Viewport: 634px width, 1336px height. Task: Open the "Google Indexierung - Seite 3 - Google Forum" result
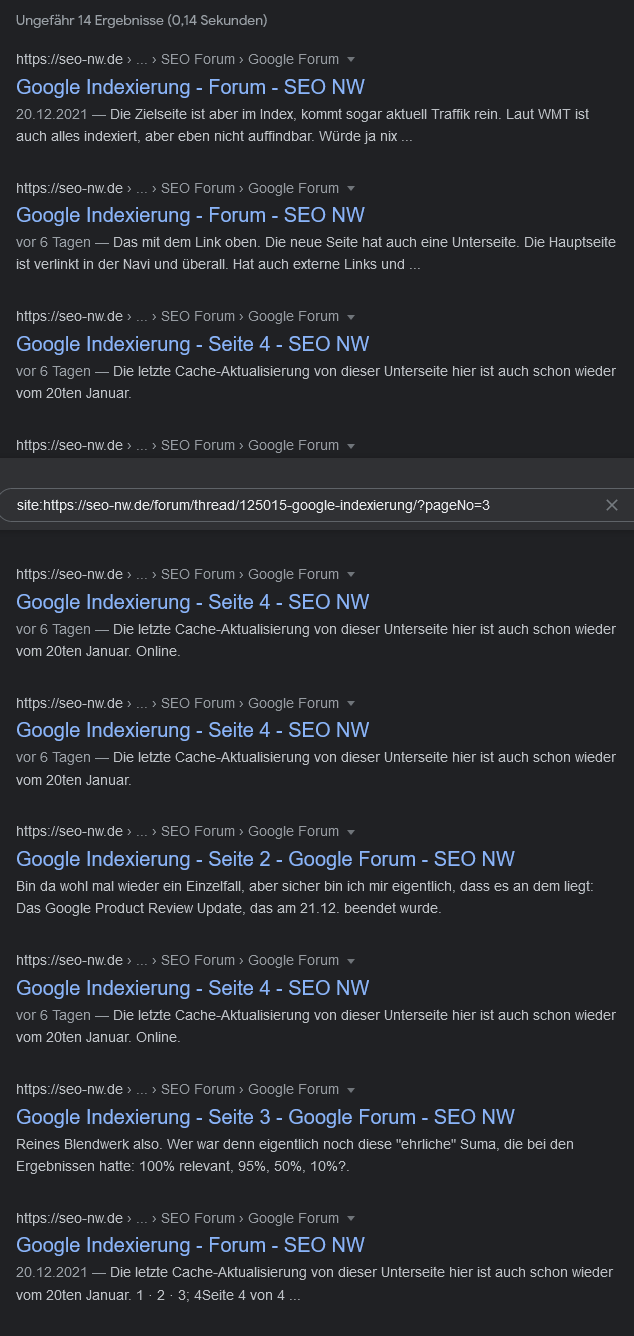tap(265, 1117)
